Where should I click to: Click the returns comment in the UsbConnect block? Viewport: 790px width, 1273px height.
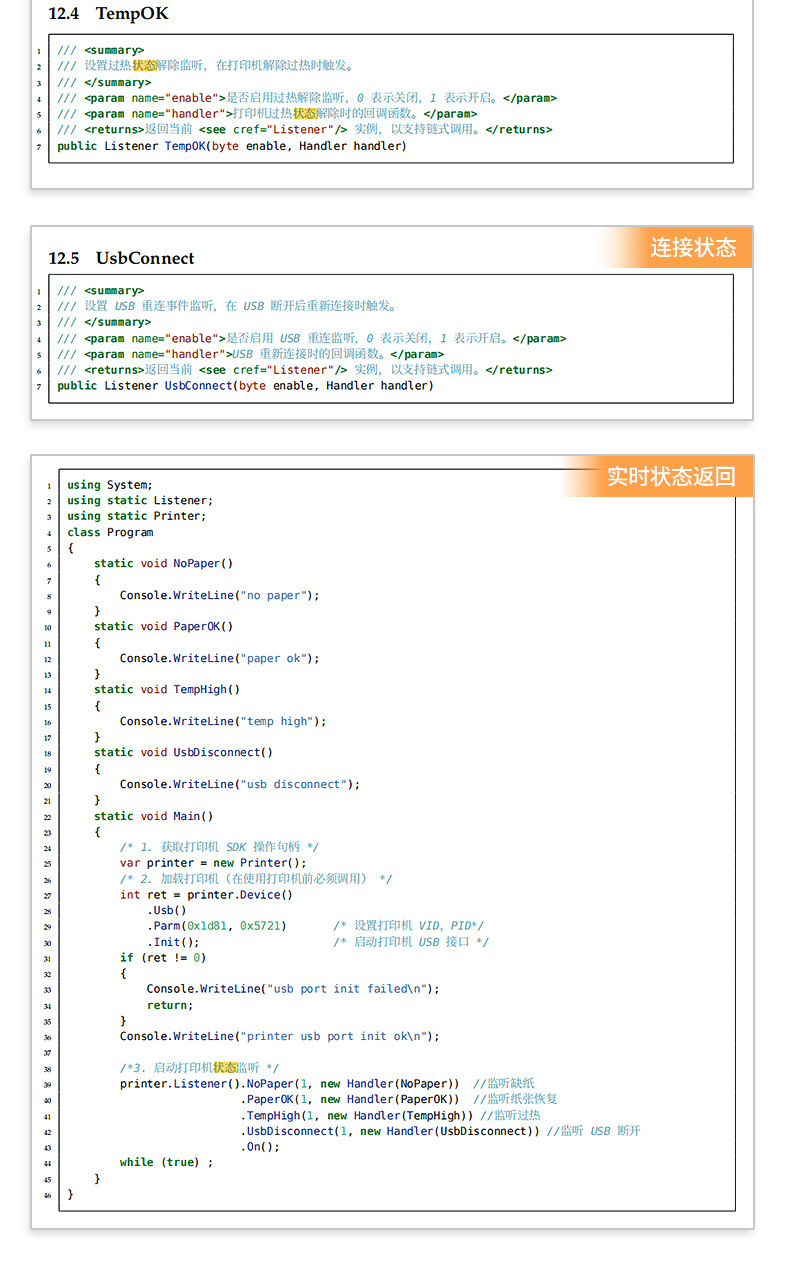(304, 370)
